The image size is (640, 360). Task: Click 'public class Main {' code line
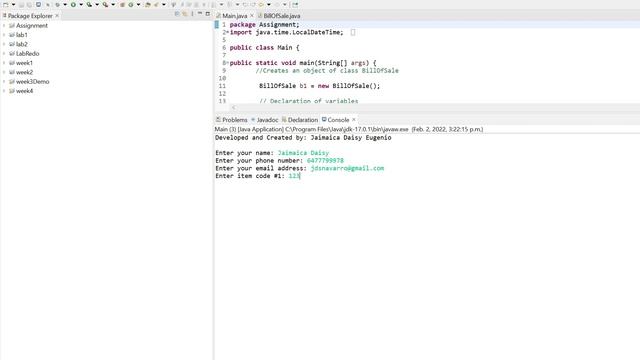coord(264,47)
